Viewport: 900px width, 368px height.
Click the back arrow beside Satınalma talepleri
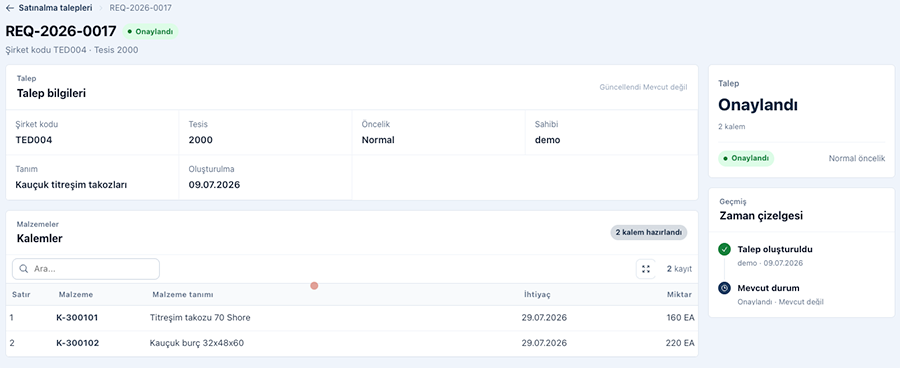point(10,8)
